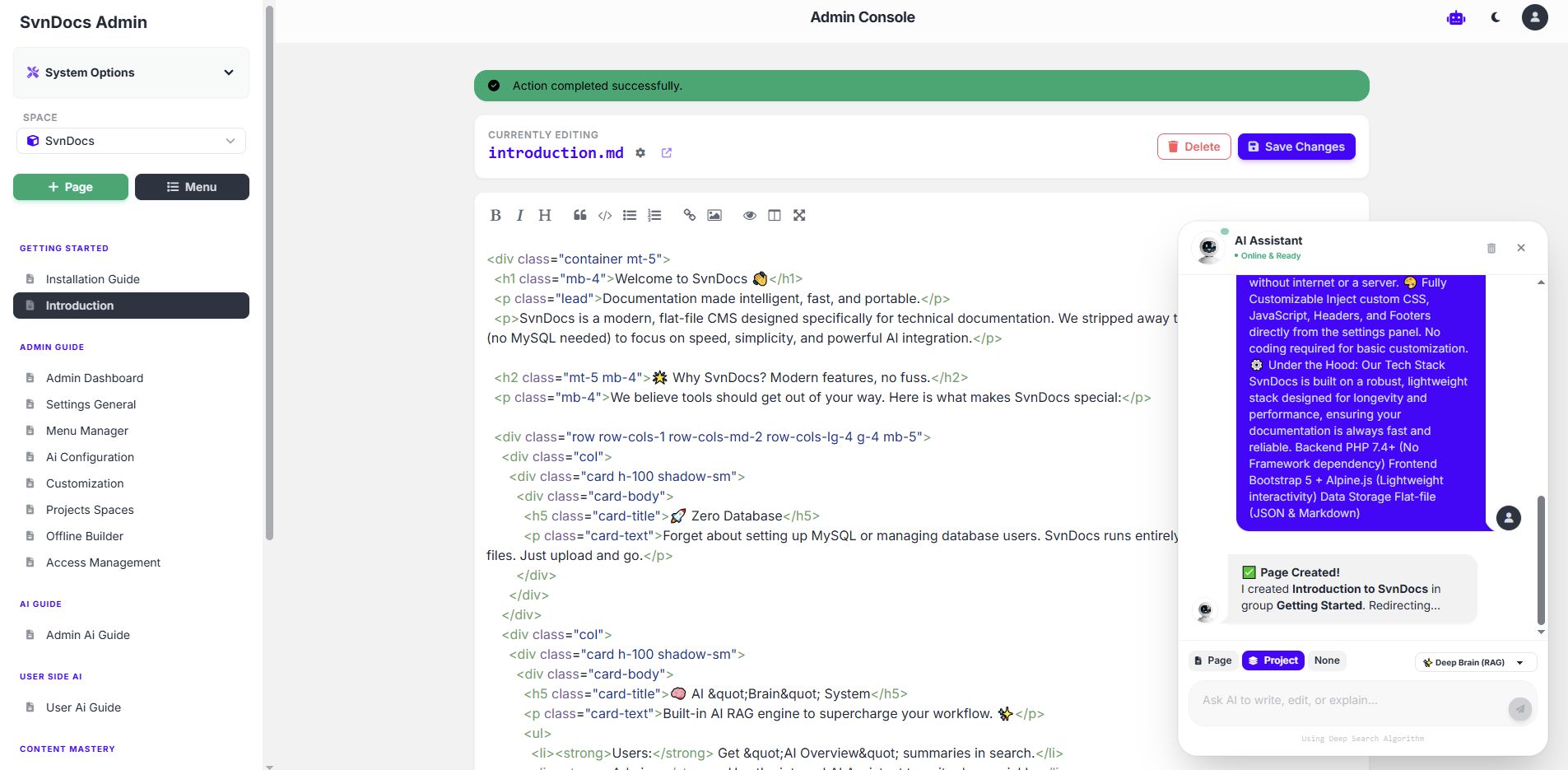Click the Bold formatting icon

click(496, 215)
